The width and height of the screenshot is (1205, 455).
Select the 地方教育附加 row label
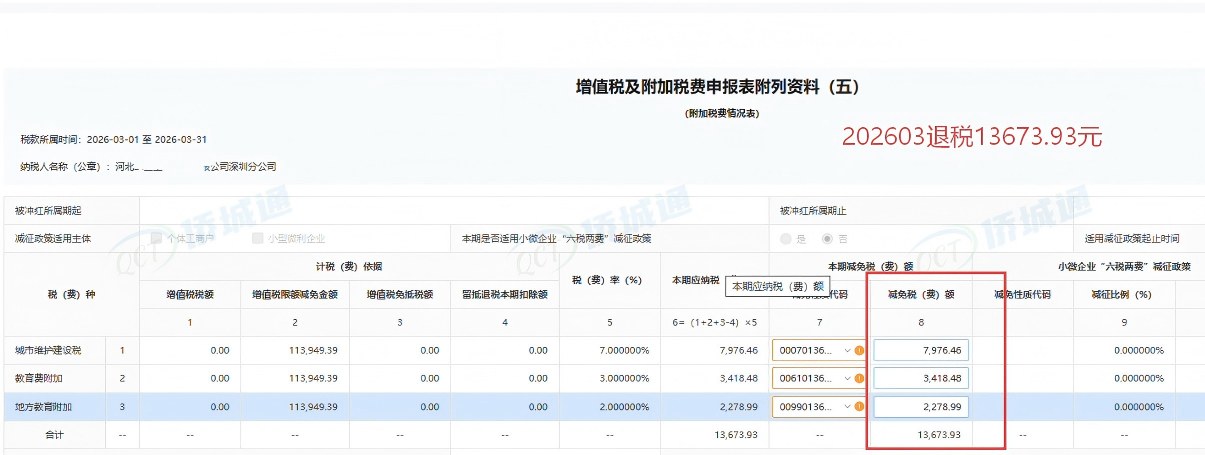point(43,407)
